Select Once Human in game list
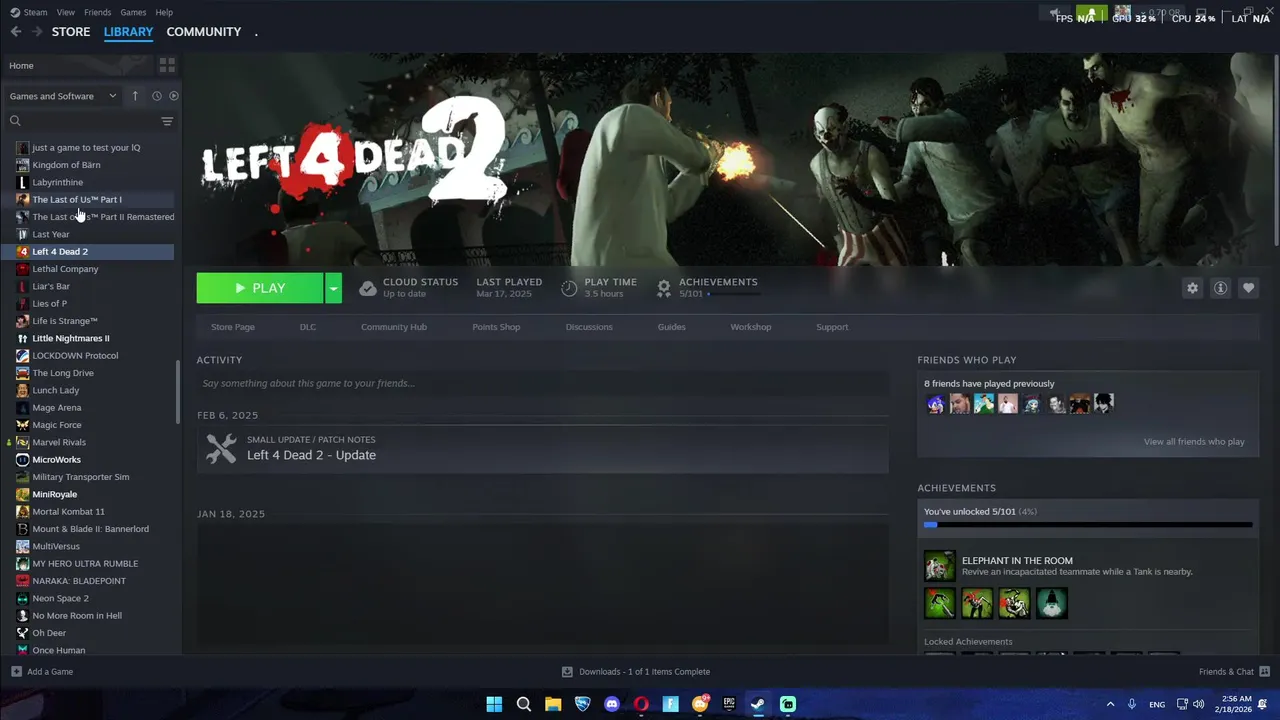Screen dimensions: 1280x720 coord(58,650)
